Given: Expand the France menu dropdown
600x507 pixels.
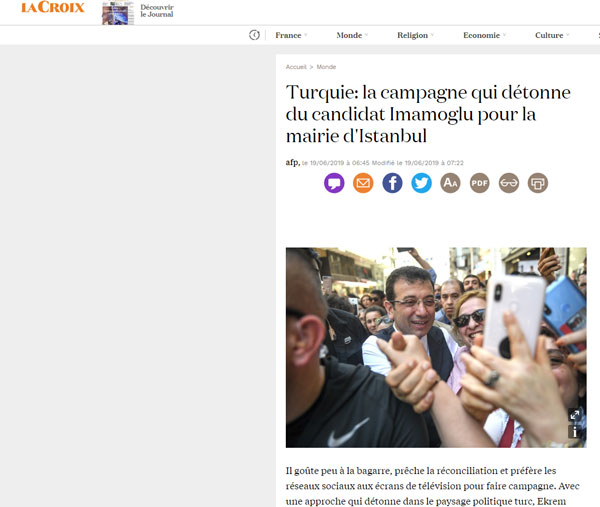Looking at the screenshot, I should point(291,35).
